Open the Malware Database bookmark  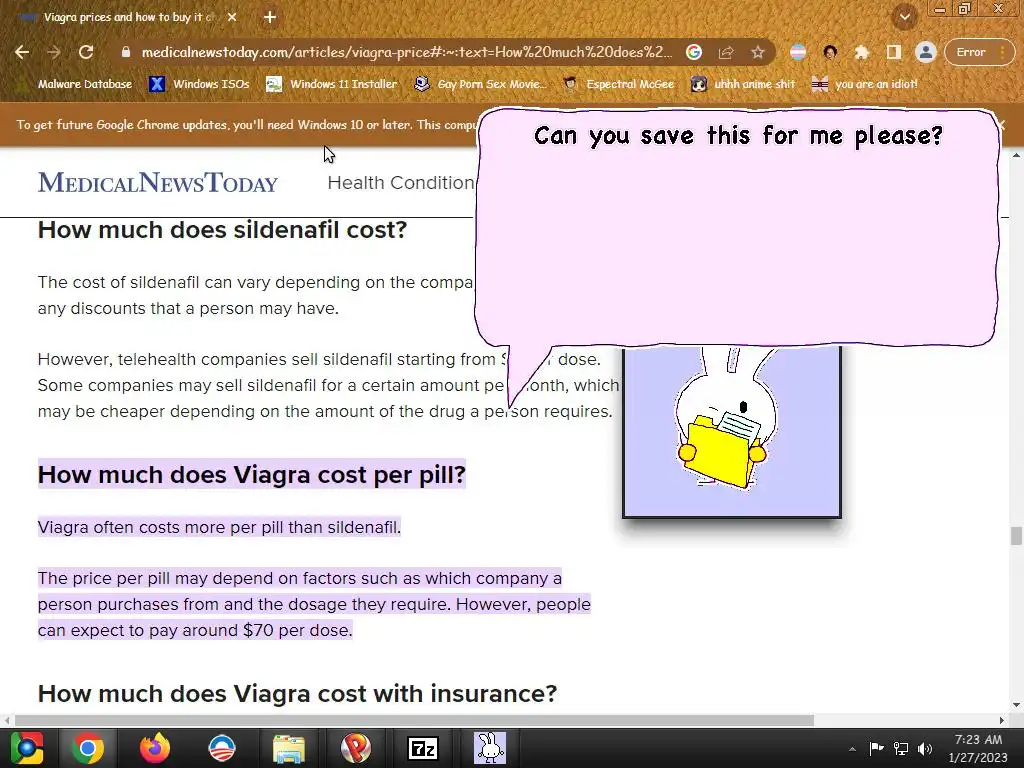(74, 84)
